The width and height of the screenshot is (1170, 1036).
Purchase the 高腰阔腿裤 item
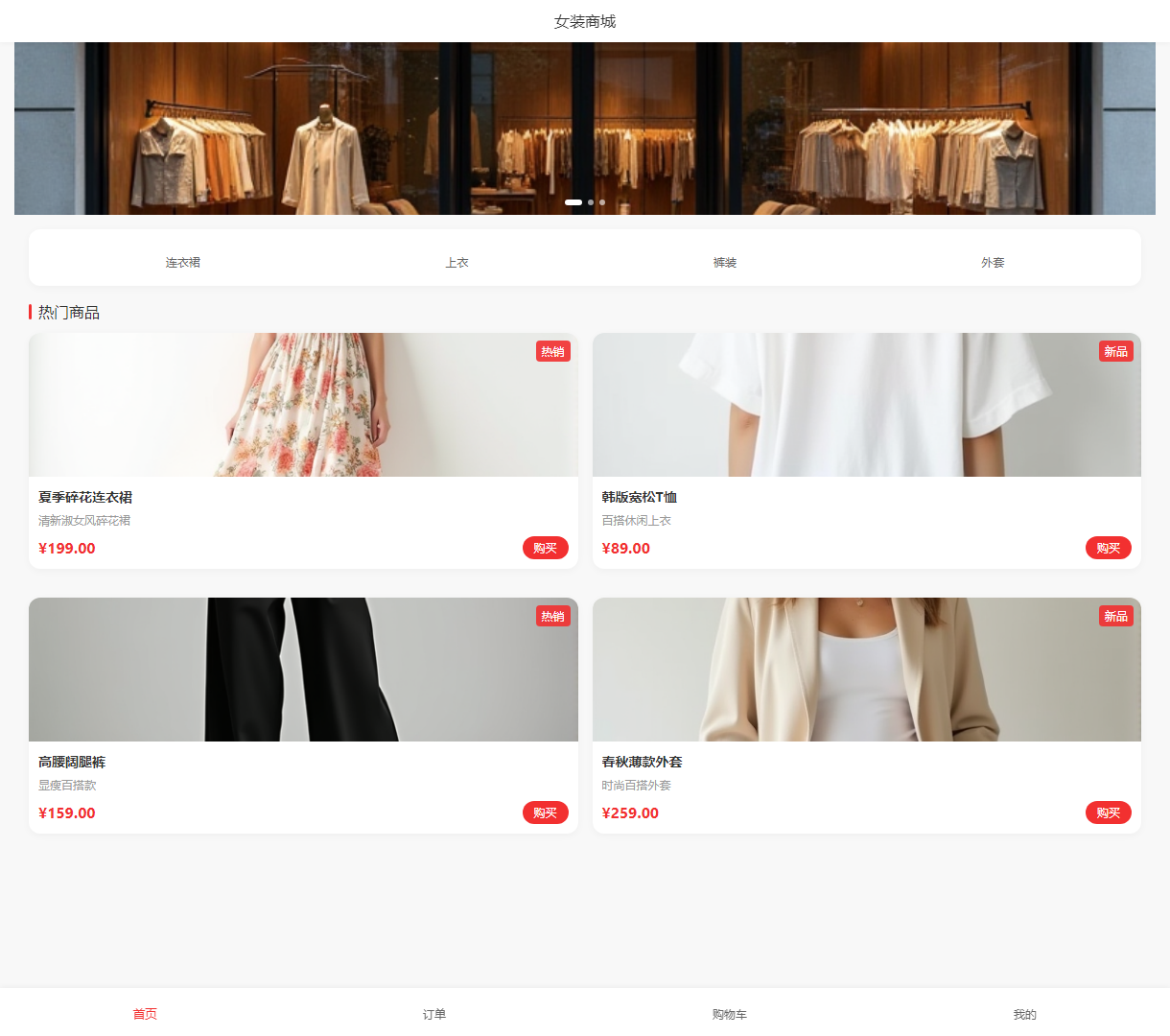545,812
